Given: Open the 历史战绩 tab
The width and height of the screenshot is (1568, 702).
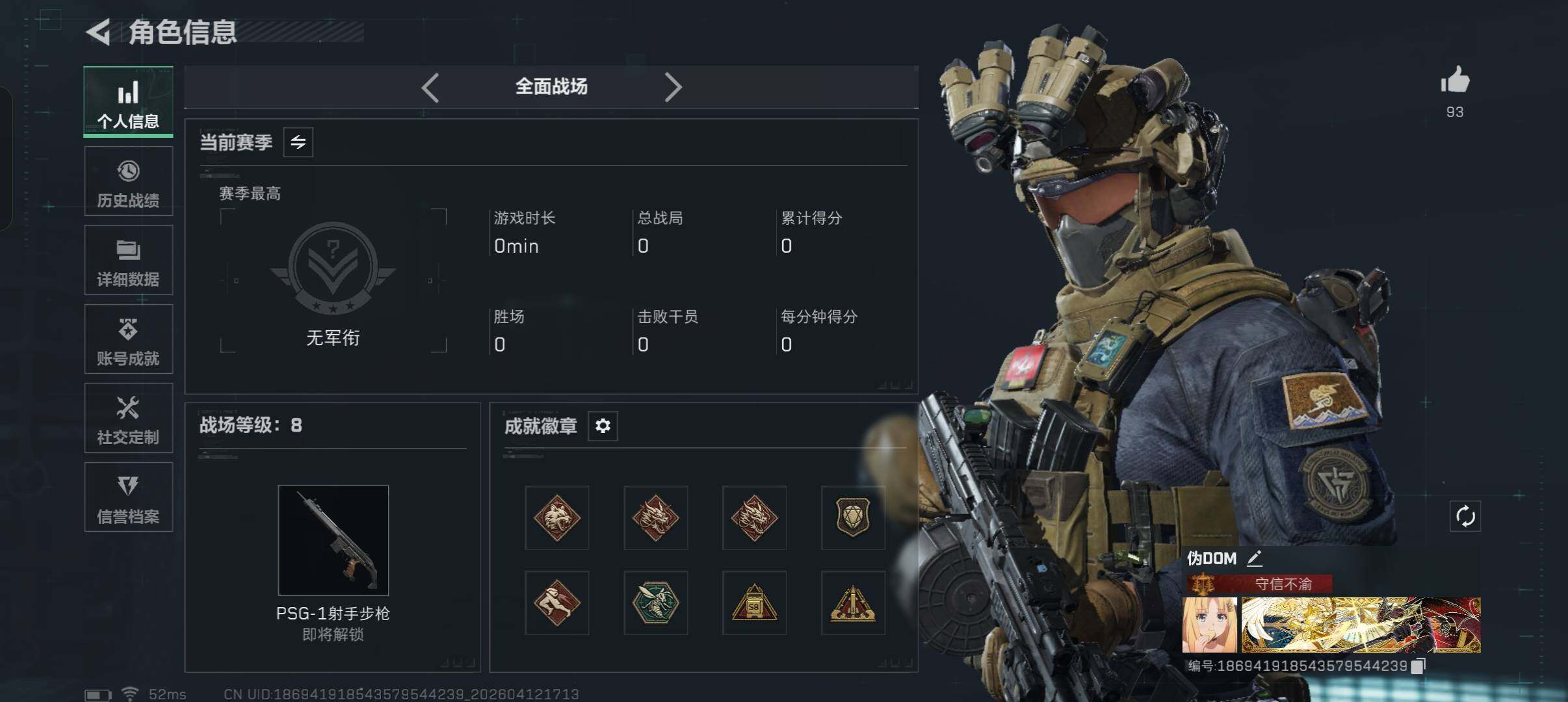Looking at the screenshot, I should point(129,181).
